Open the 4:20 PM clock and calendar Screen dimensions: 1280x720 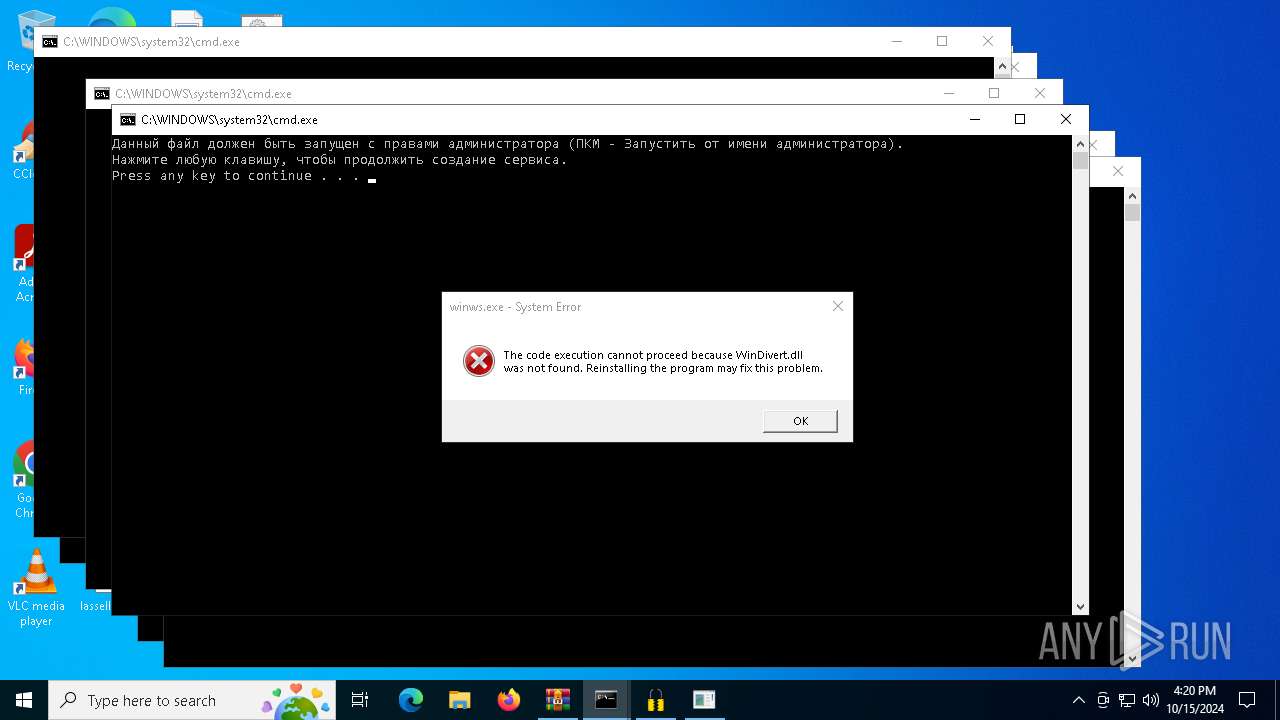pyautogui.click(x=1195, y=700)
